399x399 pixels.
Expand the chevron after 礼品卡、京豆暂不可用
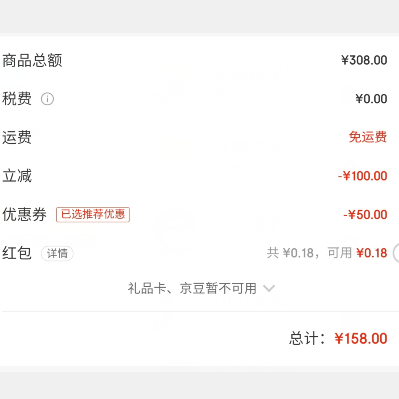pyautogui.click(x=269, y=288)
